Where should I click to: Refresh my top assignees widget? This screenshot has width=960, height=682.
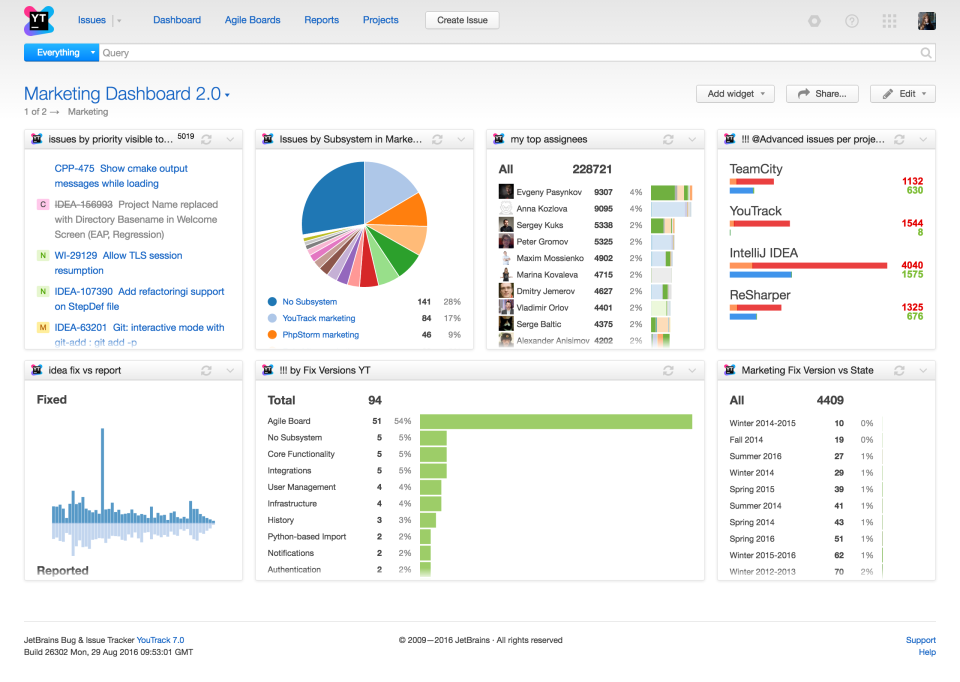[x=668, y=140]
